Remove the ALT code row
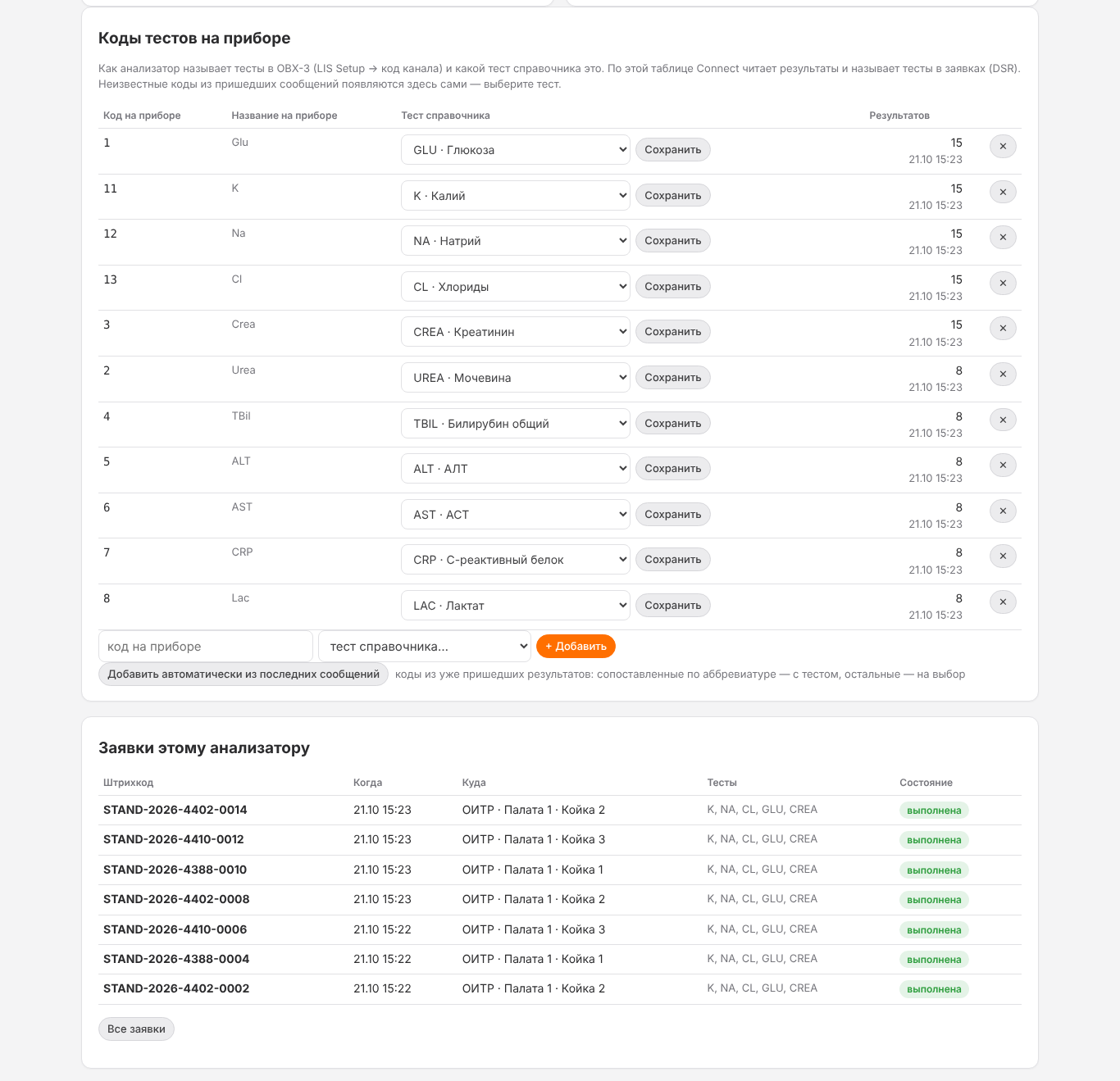 (x=1003, y=466)
